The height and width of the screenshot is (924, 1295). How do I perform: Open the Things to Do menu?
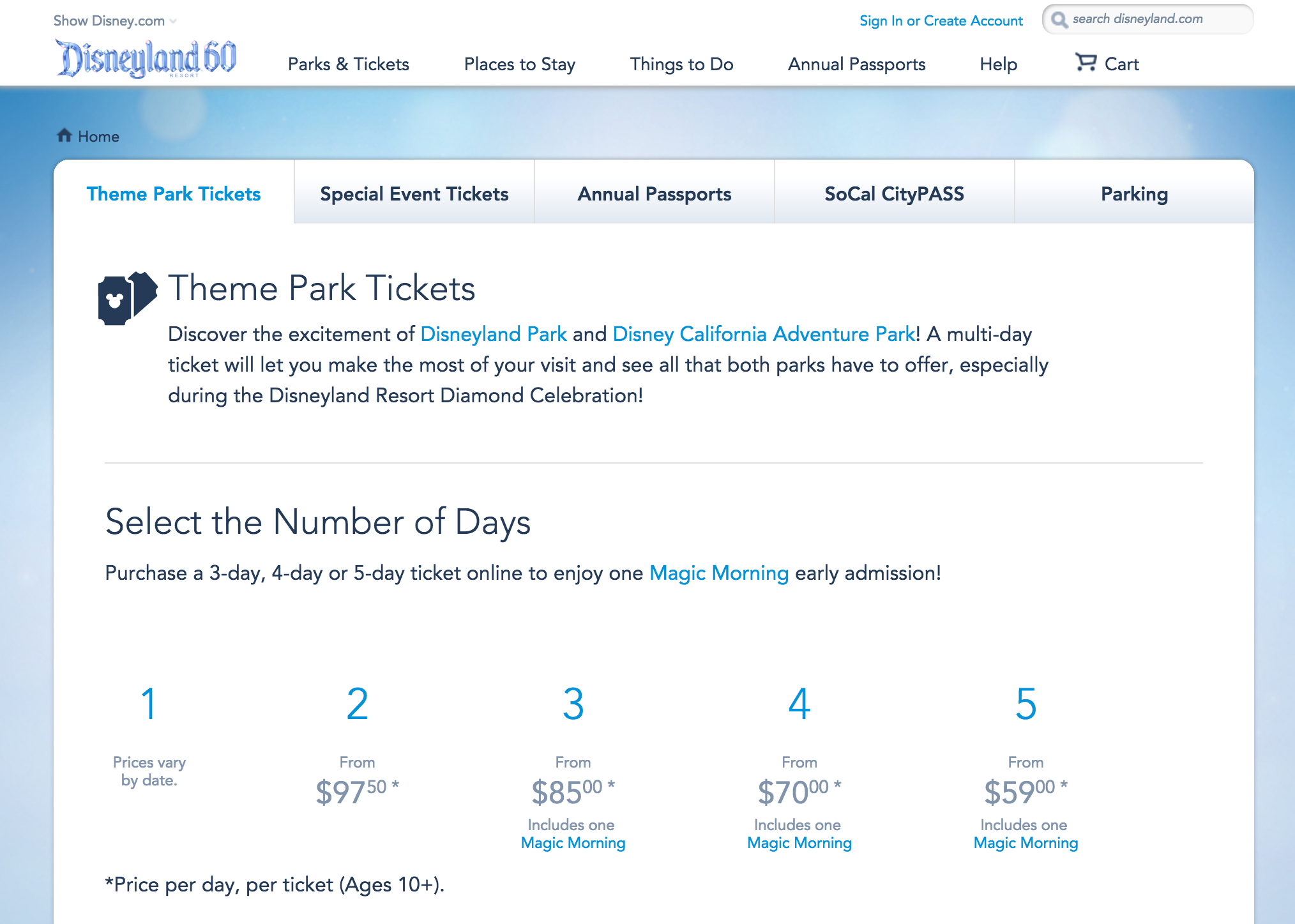(x=681, y=64)
